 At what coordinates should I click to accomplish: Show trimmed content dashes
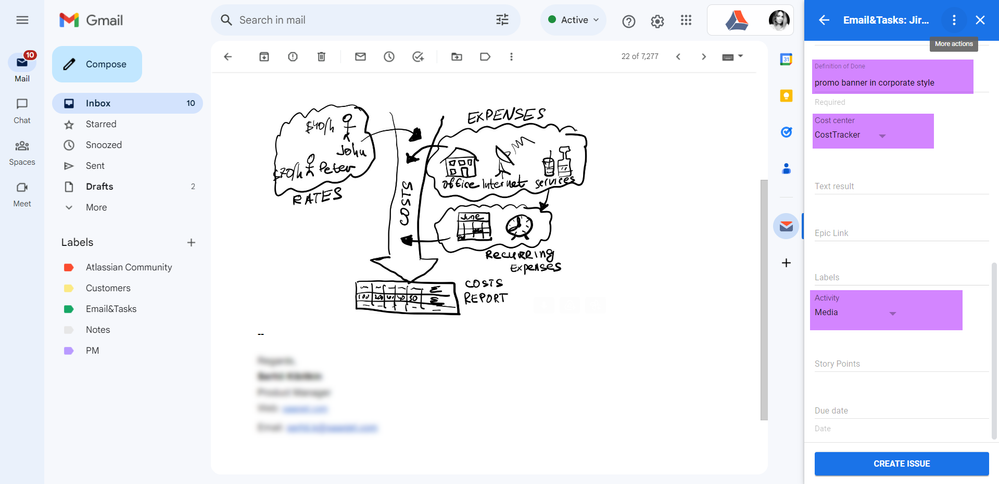tap(261, 334)
